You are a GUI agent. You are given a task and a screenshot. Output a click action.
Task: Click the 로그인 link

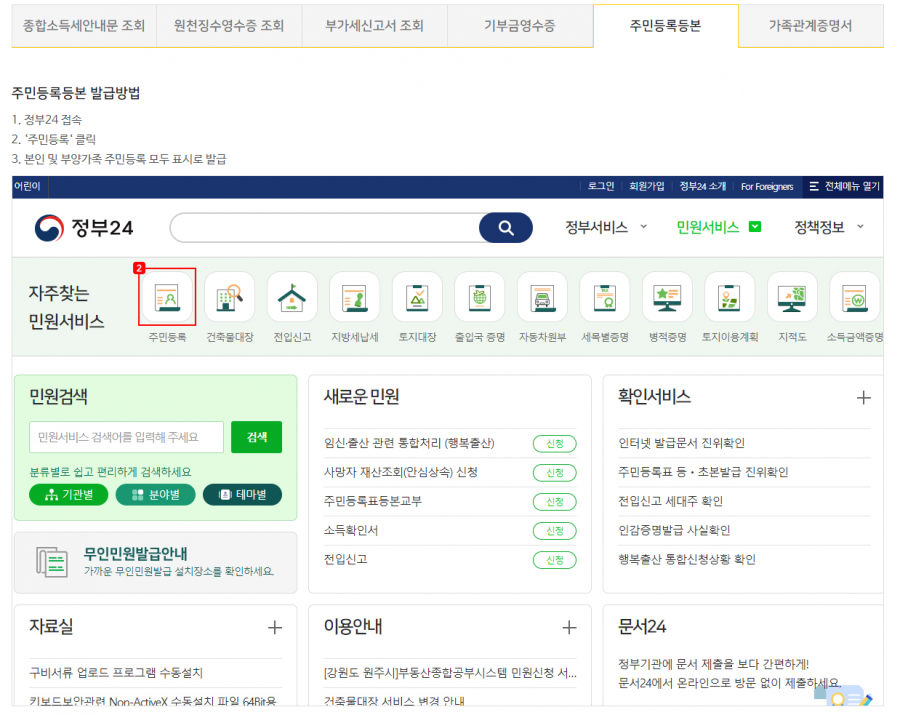[601, 186]
